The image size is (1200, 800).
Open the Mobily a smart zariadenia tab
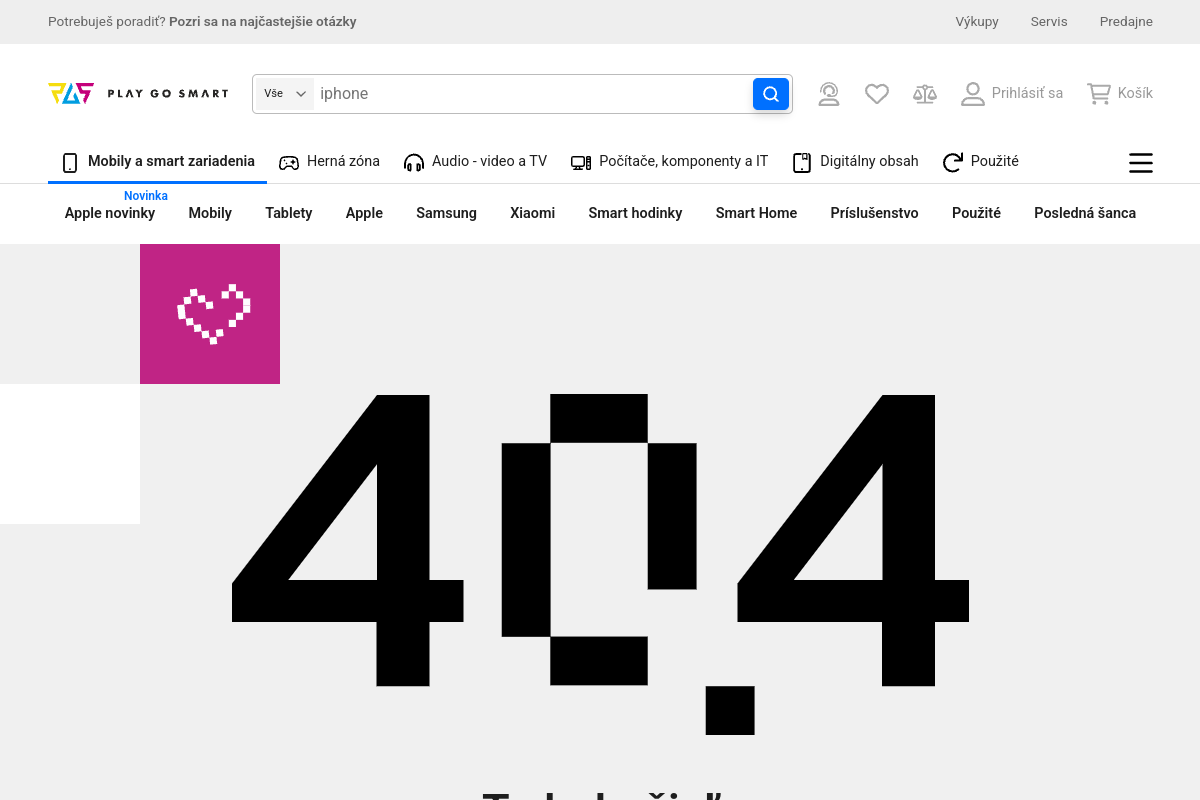(x=158, y=162)
